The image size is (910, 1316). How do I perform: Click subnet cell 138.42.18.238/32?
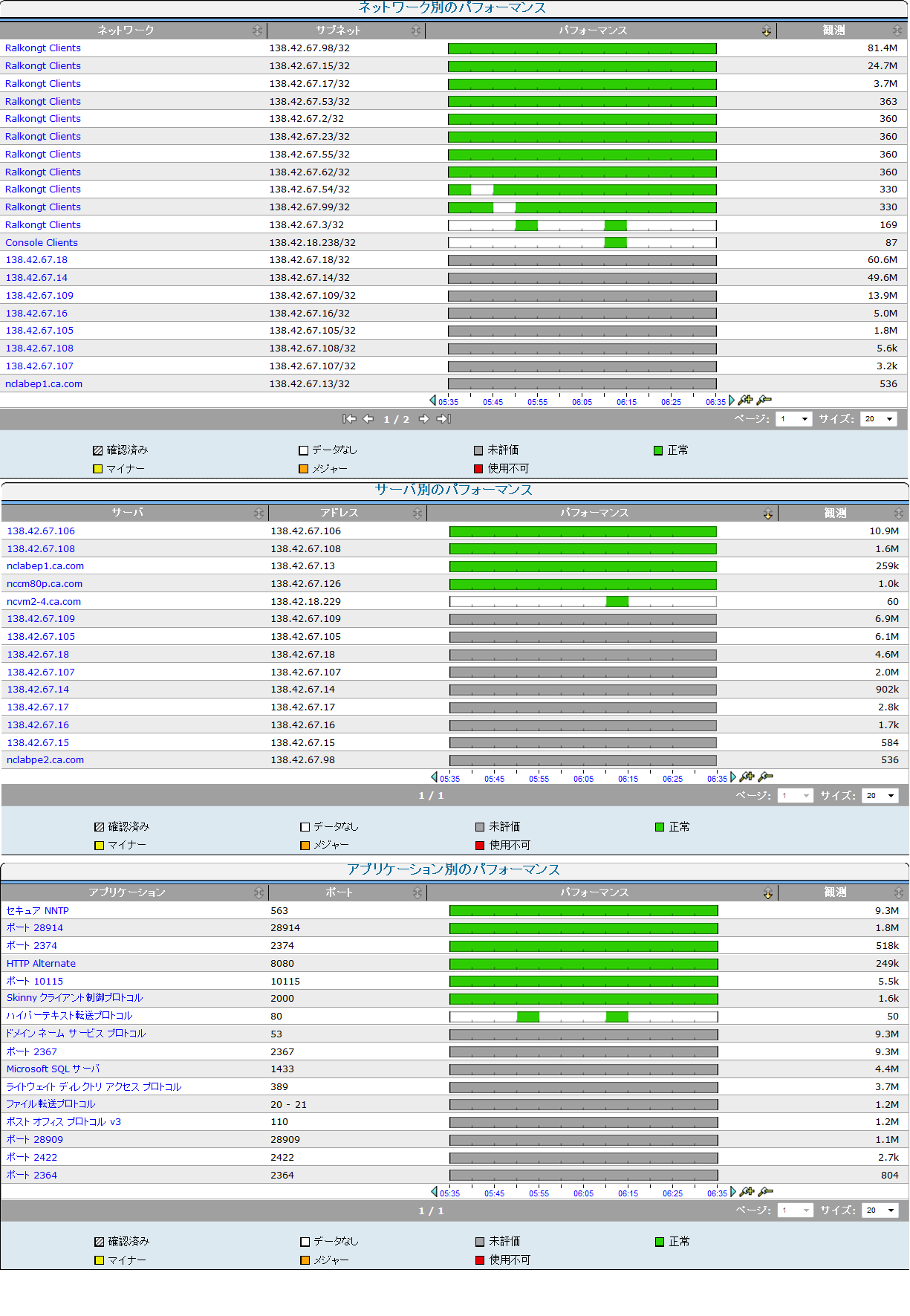click(x=312, y=243)
